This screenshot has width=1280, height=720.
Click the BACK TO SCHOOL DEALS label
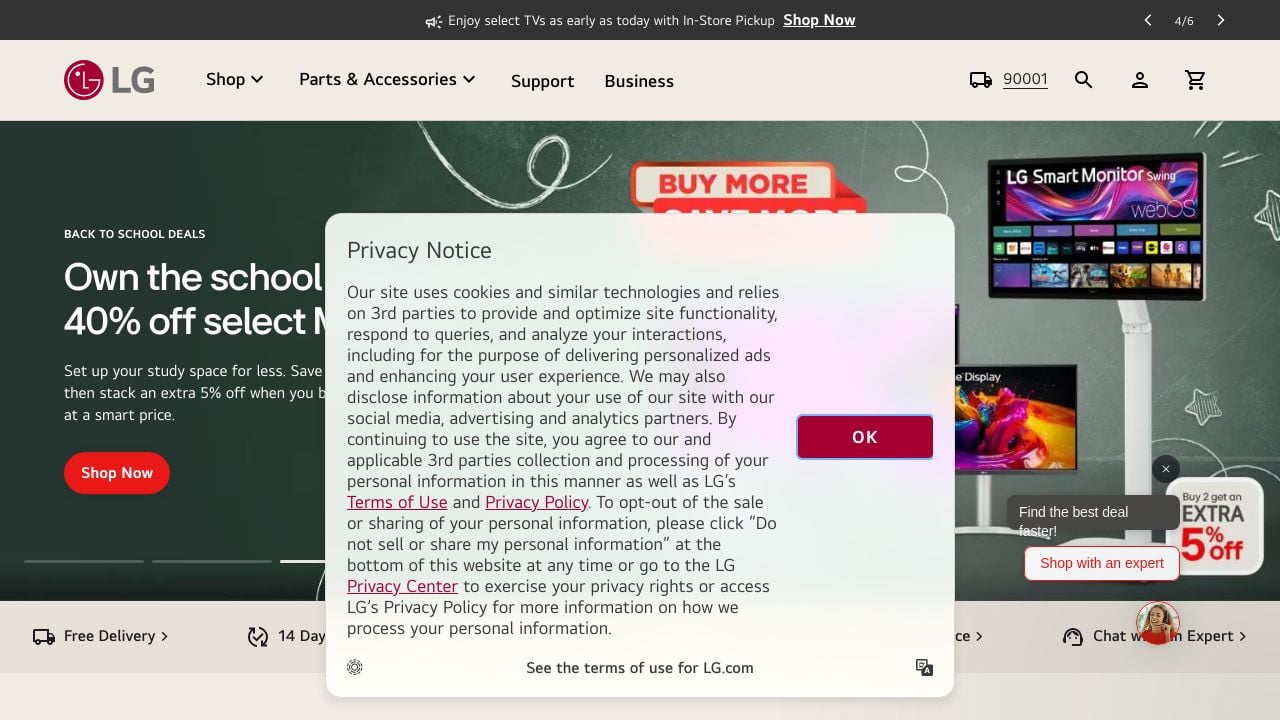tap(134, 234)
